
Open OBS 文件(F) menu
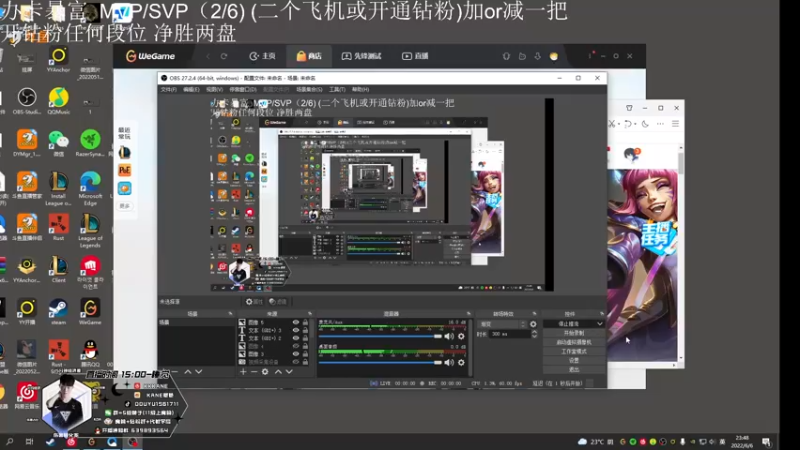click(168, 89)
